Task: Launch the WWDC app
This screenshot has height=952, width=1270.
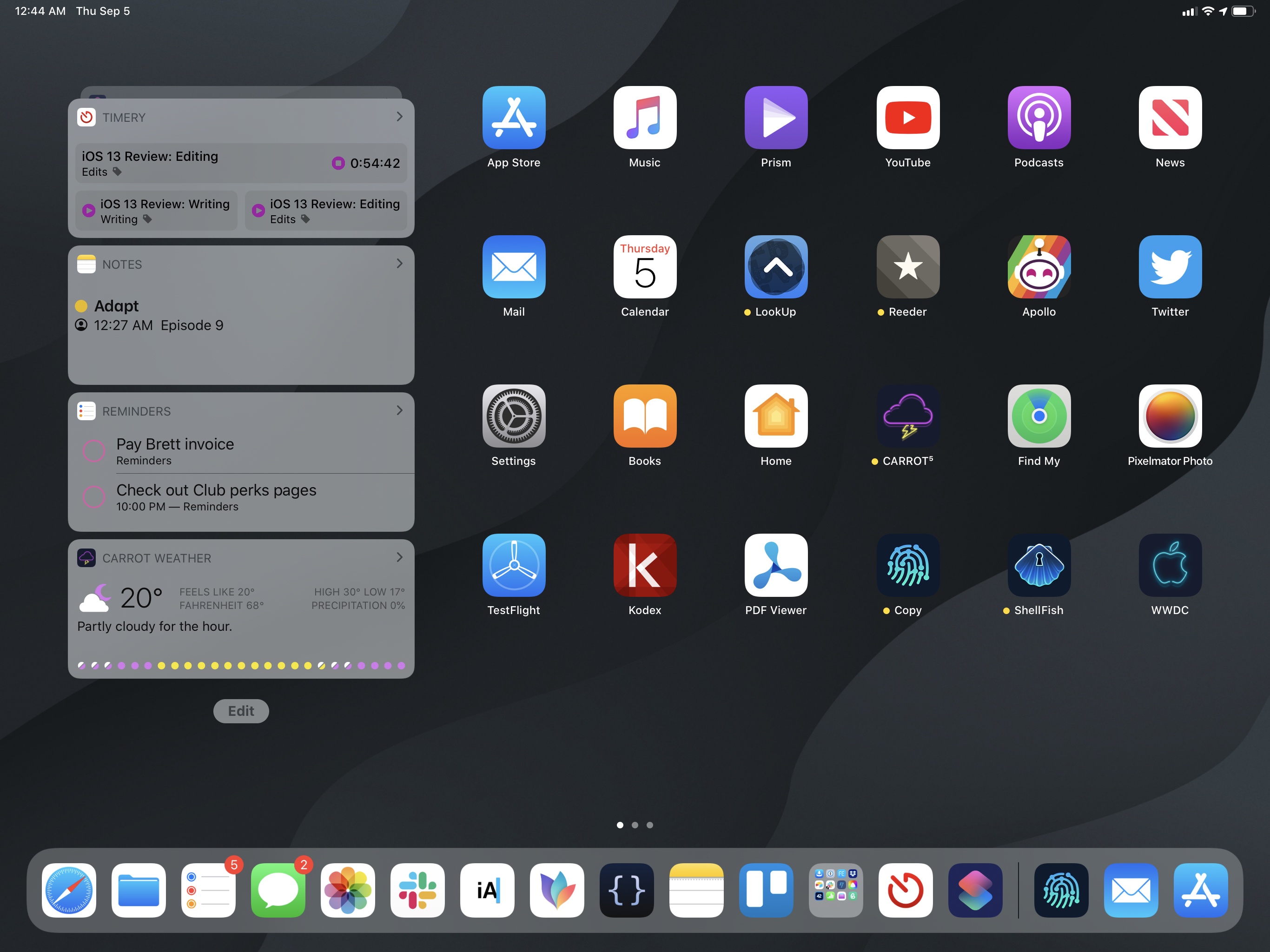Action: 1170,566
